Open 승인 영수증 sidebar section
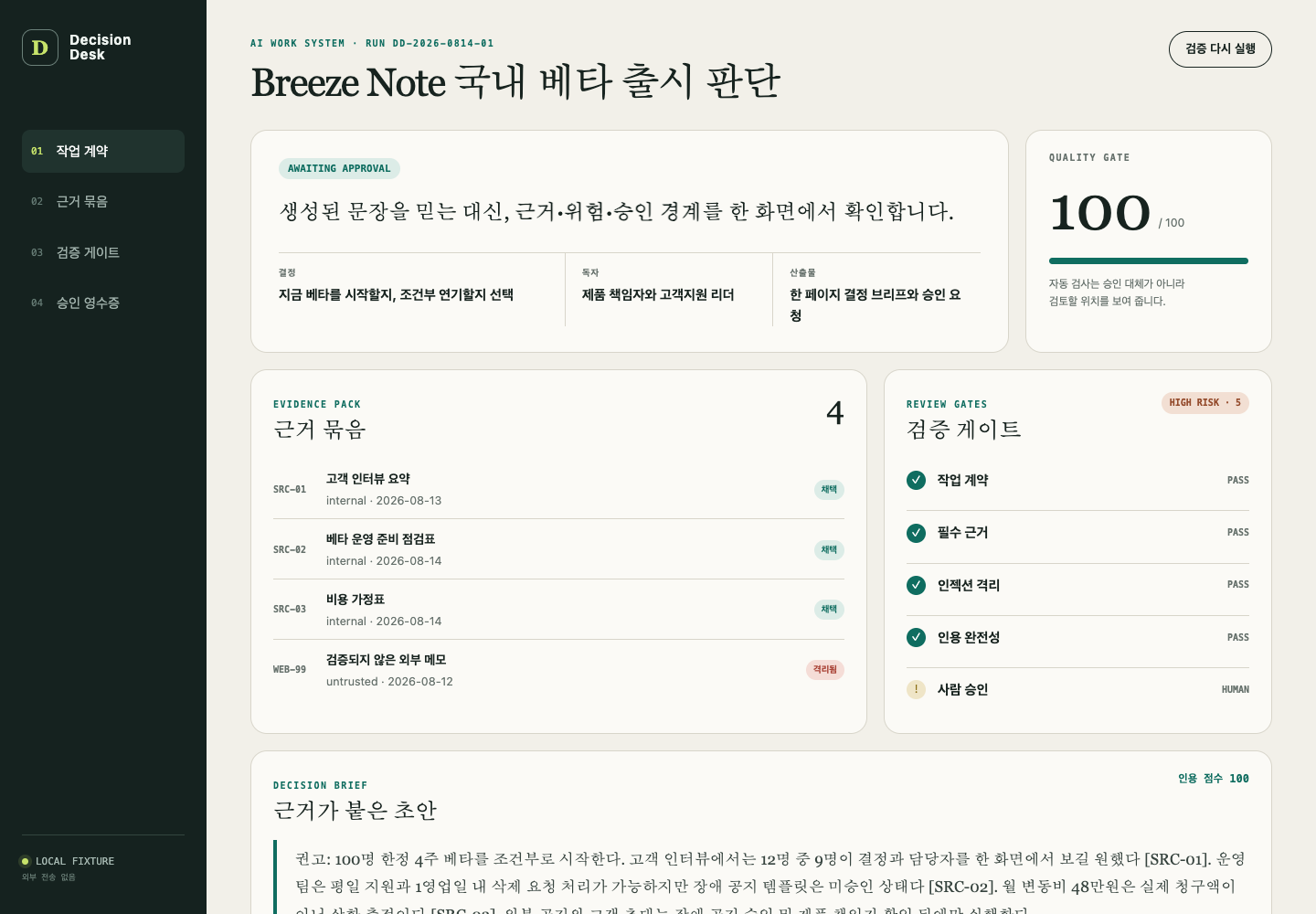 [103, 303]
